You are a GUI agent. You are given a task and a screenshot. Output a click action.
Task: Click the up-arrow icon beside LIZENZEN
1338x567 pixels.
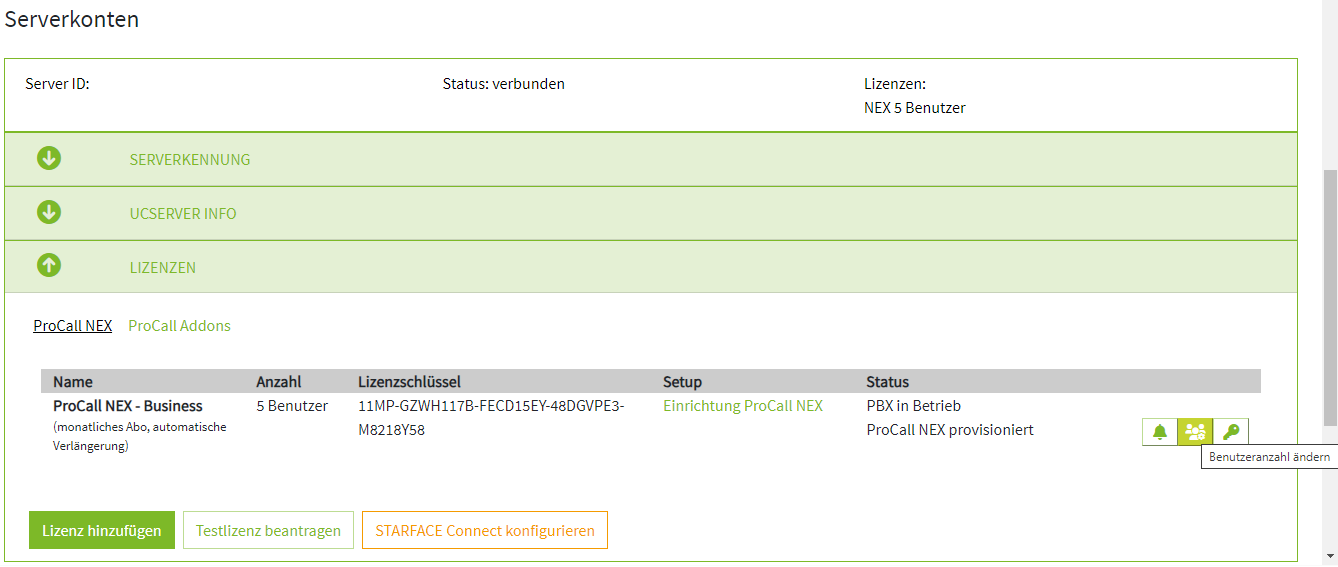(49, 267)
